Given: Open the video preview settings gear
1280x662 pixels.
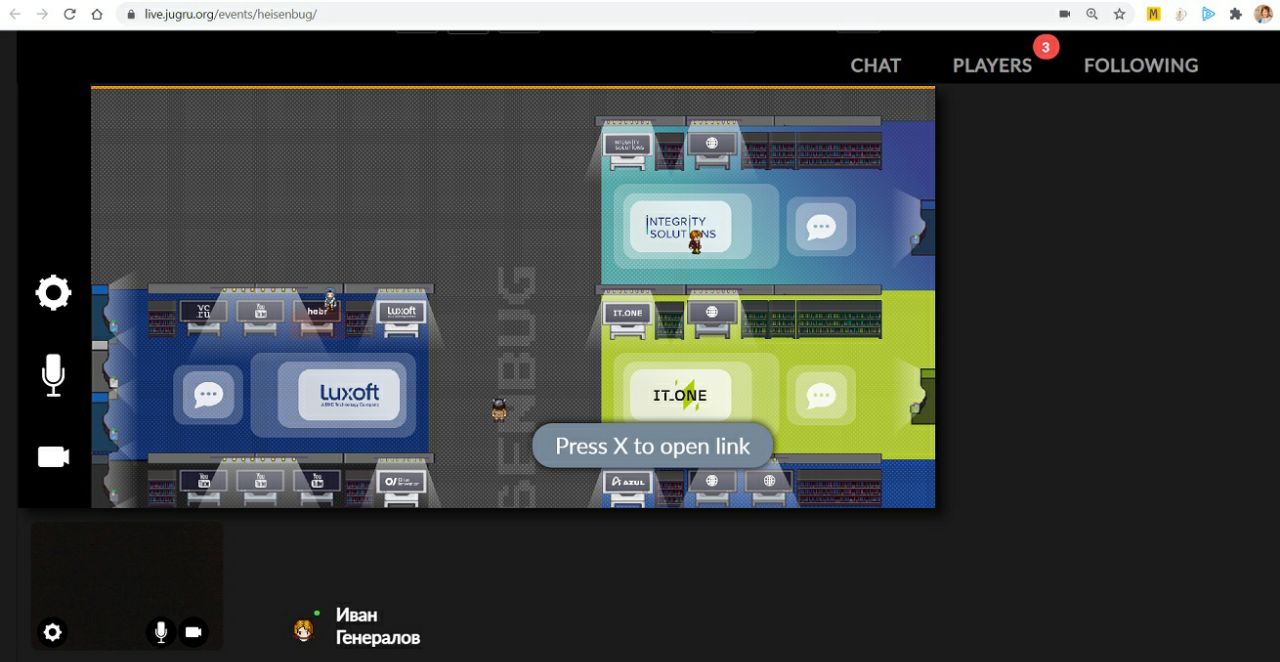Looking at the screenshot, I should pos(52,632).
